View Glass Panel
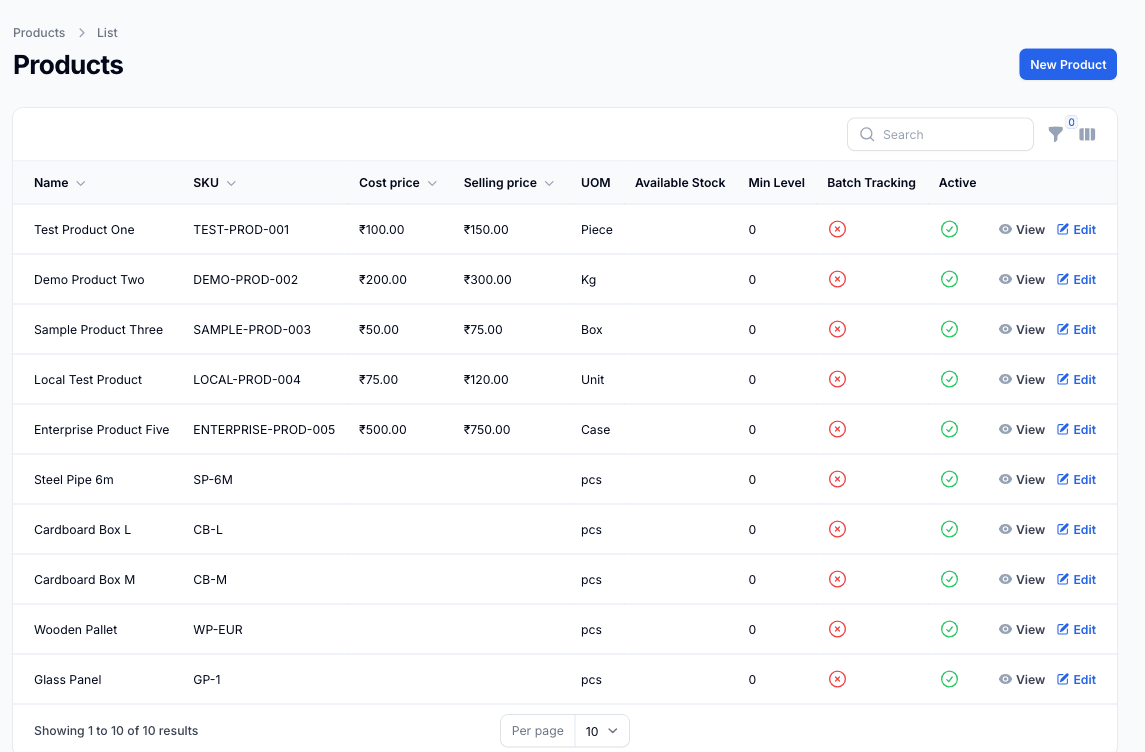1145x752 pixels. [1022, 680]
